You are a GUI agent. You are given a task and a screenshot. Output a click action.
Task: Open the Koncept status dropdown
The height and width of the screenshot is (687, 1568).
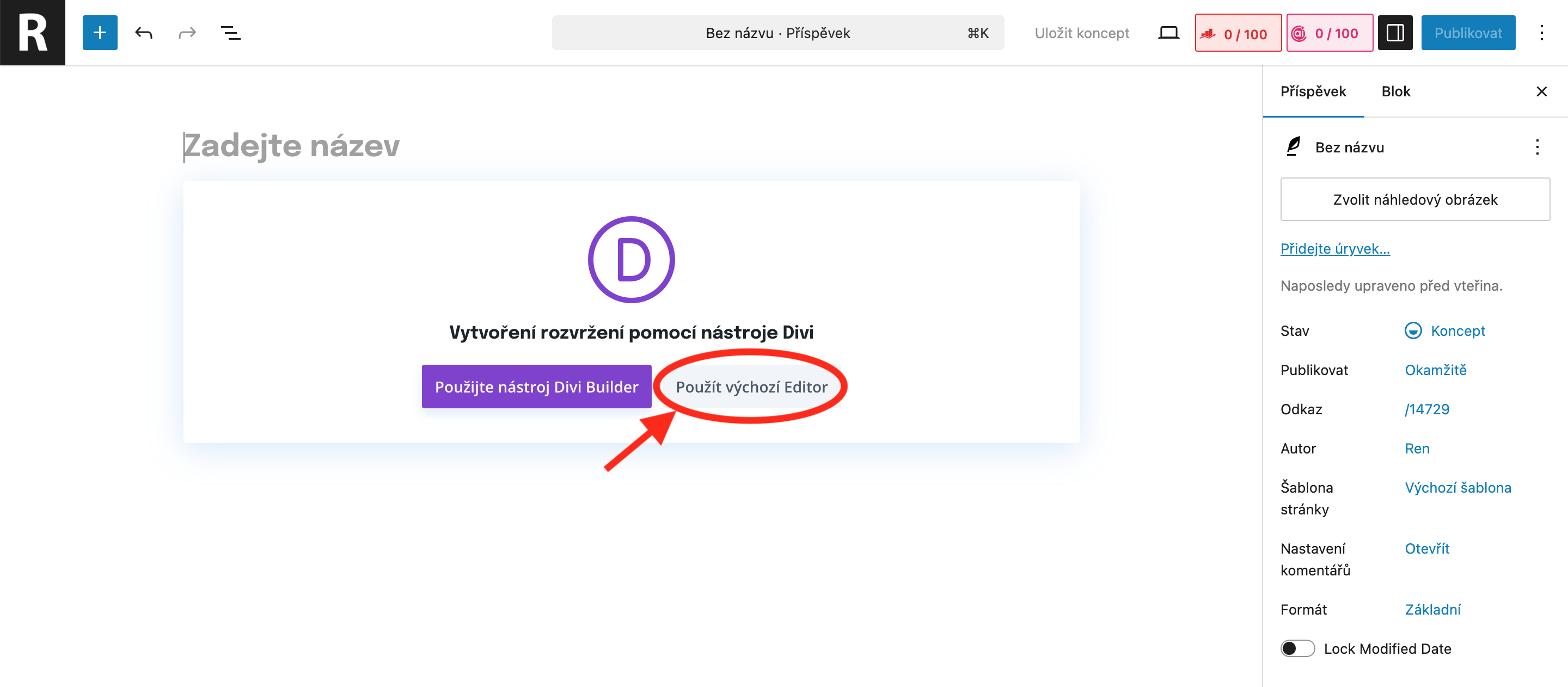(x=1444, y=330)
